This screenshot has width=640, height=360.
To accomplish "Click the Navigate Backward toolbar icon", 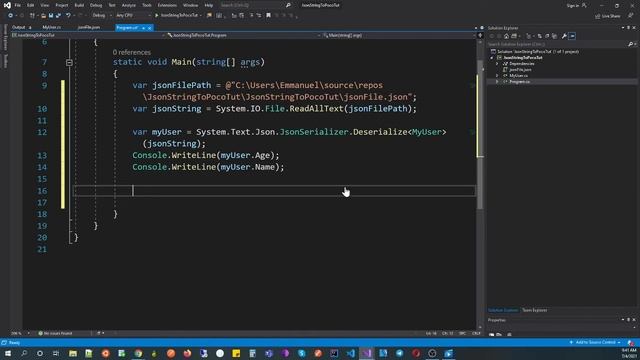I will click(10, 16).
